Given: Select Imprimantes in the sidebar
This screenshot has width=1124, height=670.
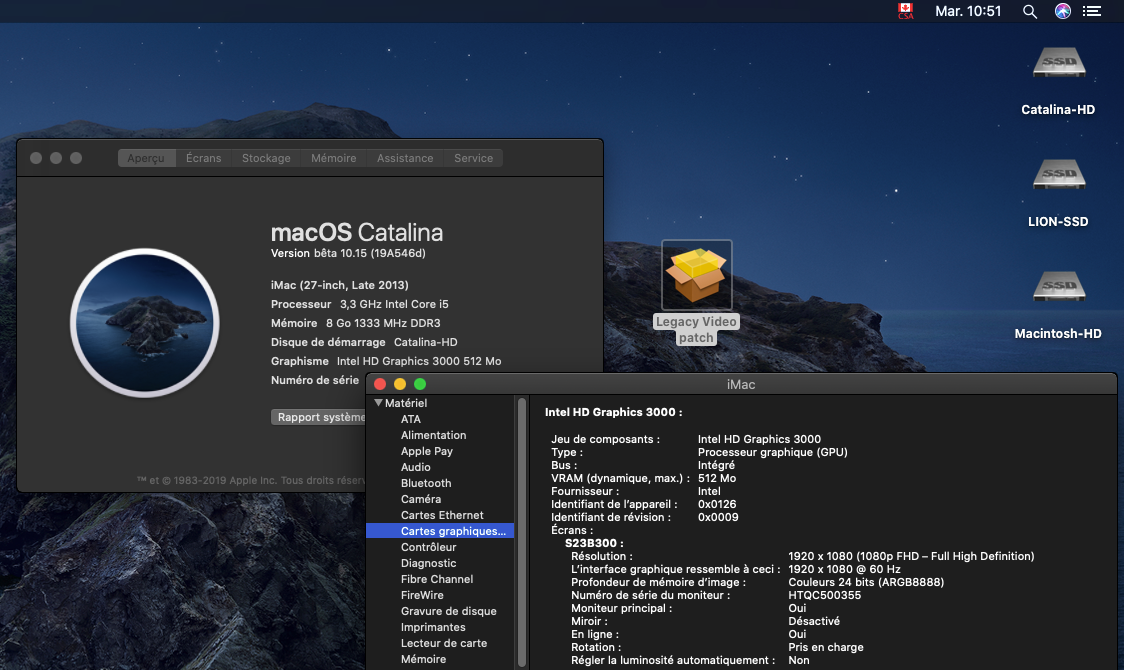Looking at the screenshot, I should coord(433,627).
